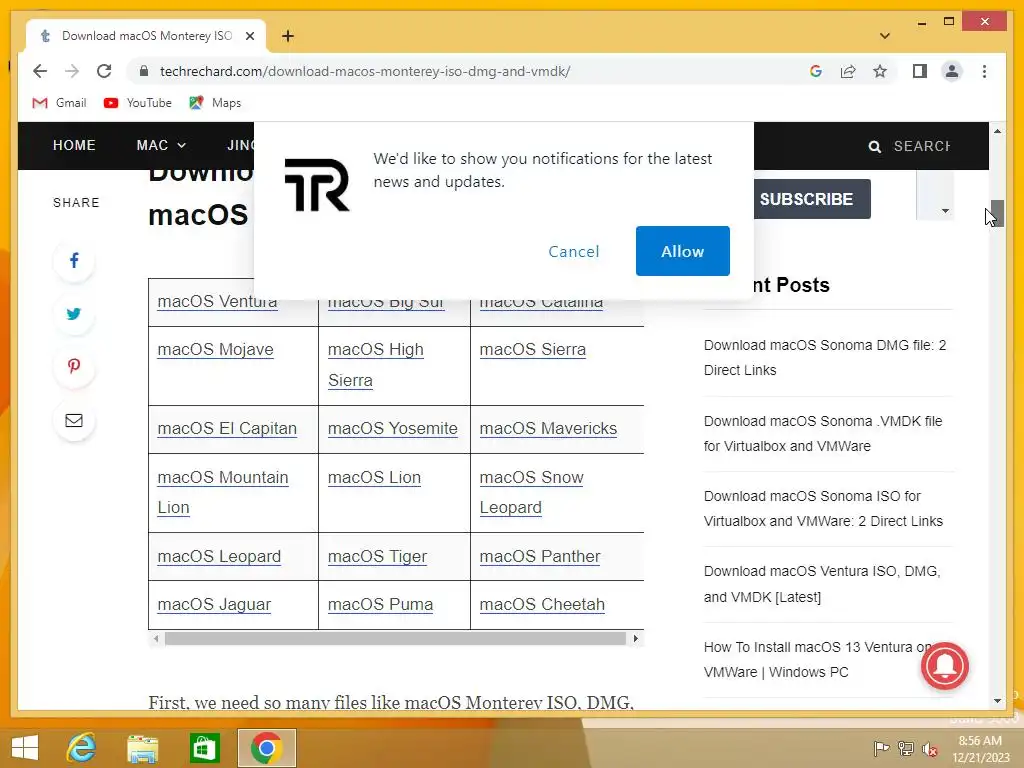This screenshot has height=768, width=1024.
Task: Open macOS Mavericks link
Action: pyautogui.click(x=548, y=428)
